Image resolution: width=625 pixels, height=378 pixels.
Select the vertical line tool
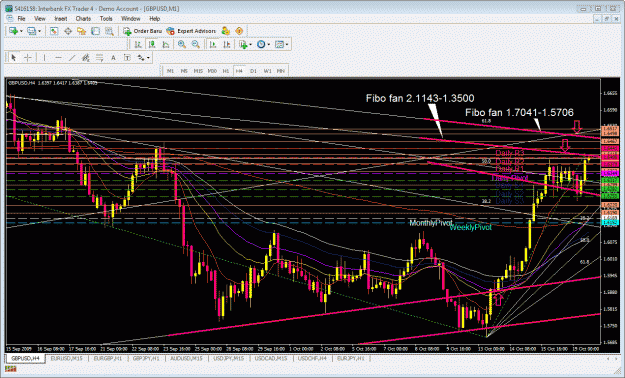[44, 58]
